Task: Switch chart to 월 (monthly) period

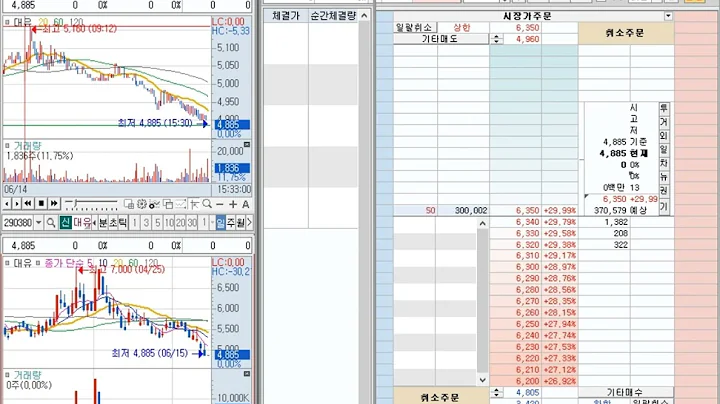Action: coord(241,223)
